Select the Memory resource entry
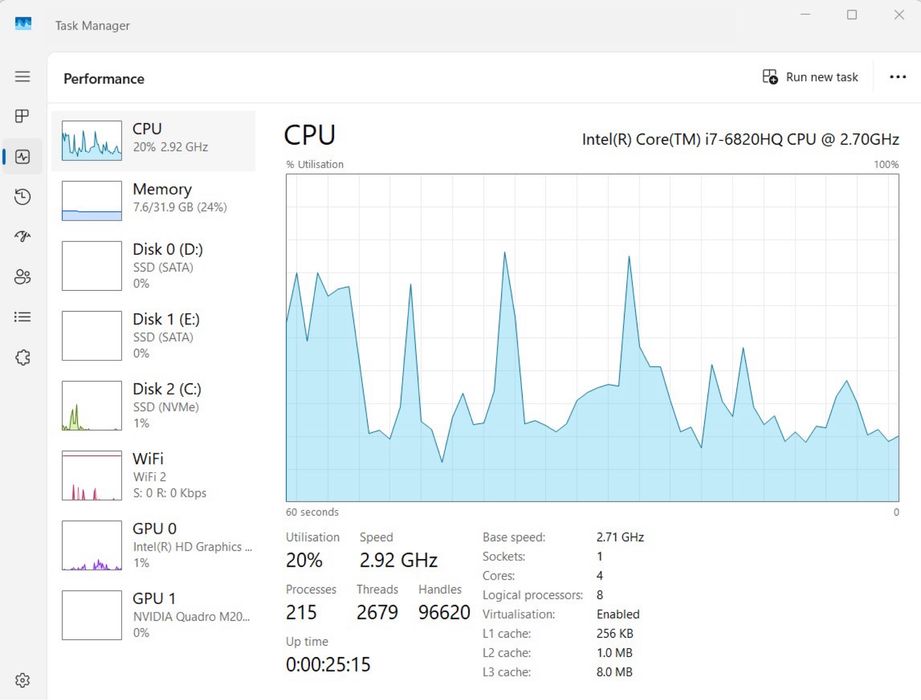The height and width of the screenshot is (700, 921). (x=154, y=200)
